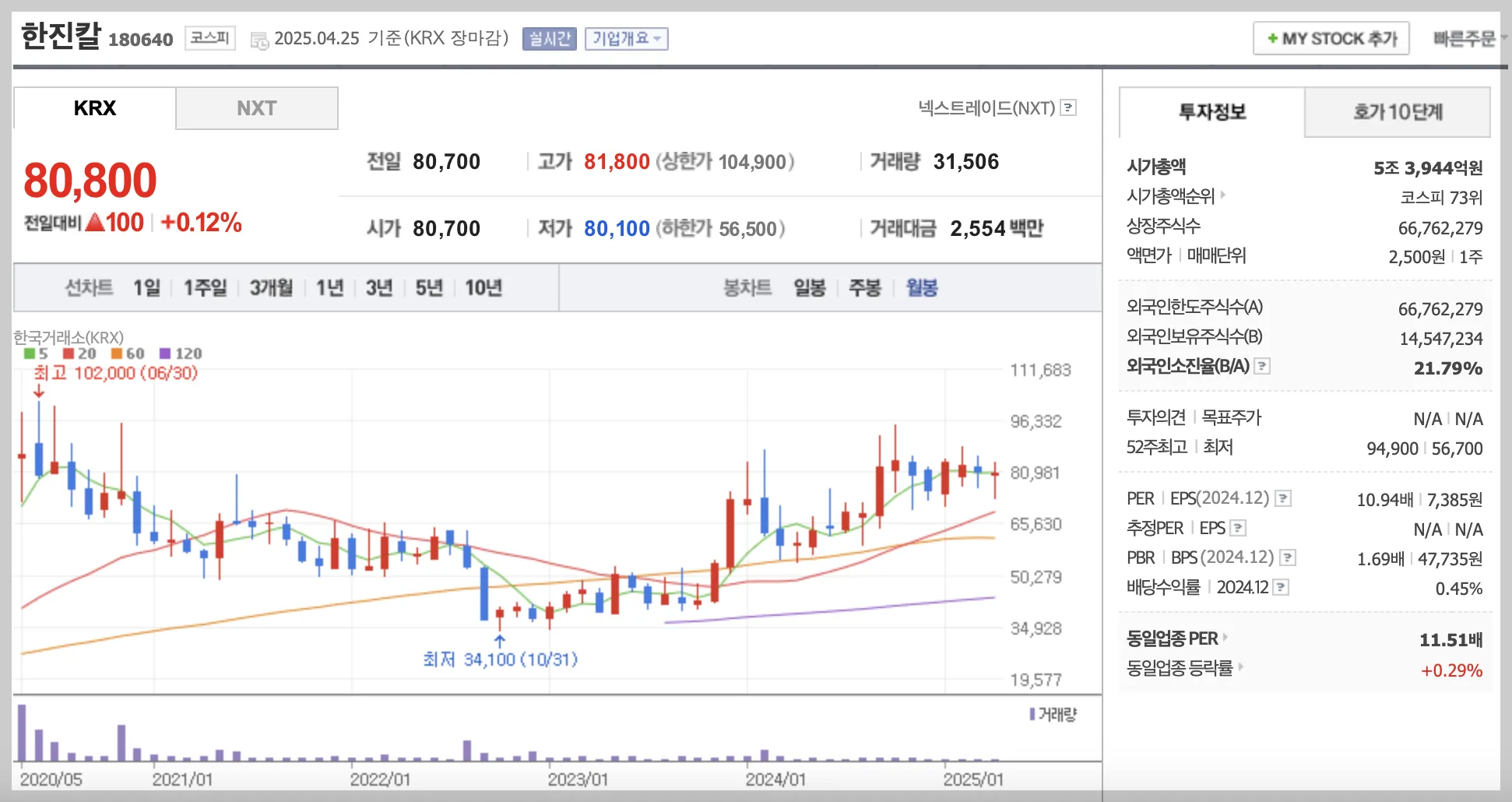Open help icon next to 외국인소진율(B/A)

1262,366
